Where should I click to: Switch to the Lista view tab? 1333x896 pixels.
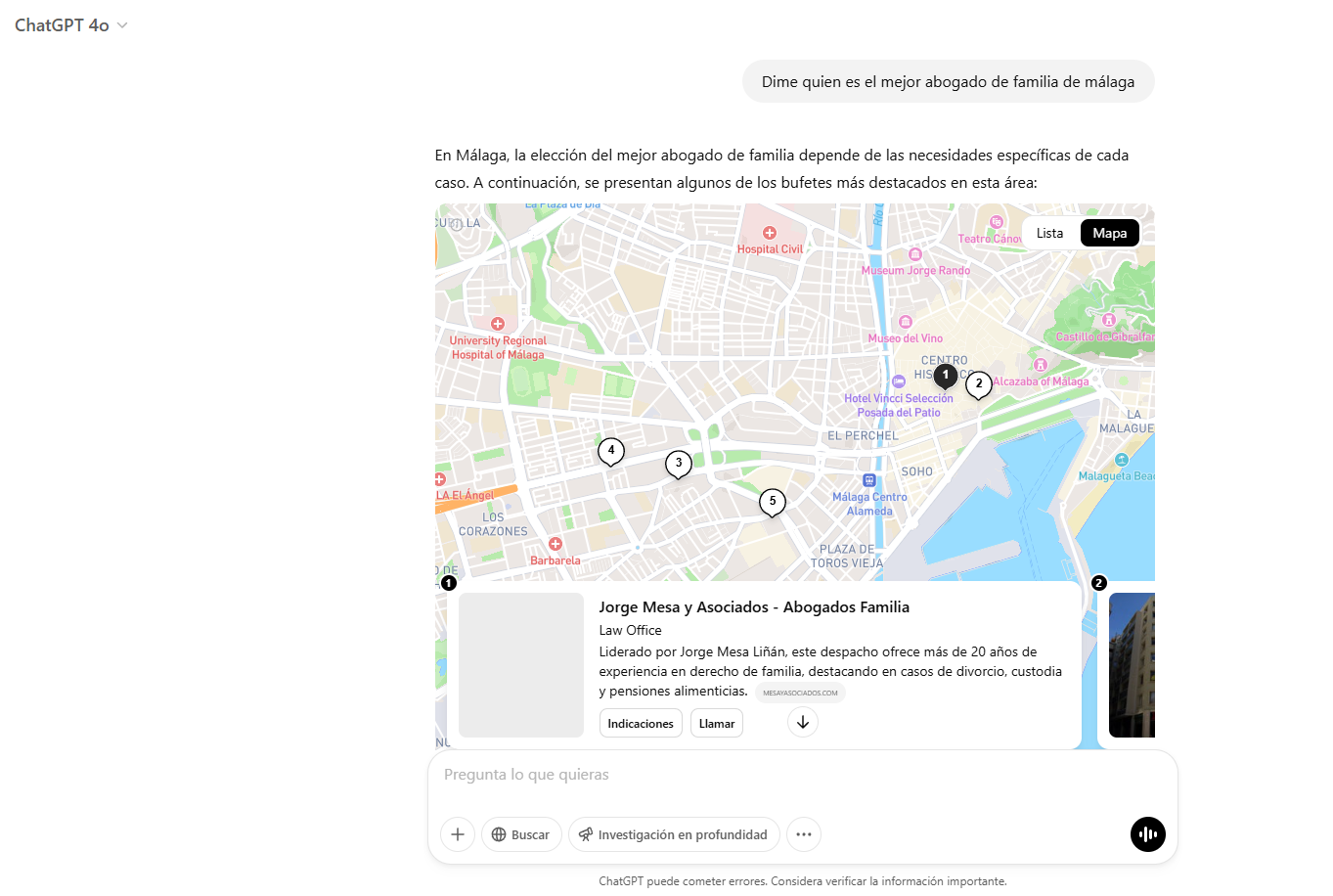[1049, 233]
